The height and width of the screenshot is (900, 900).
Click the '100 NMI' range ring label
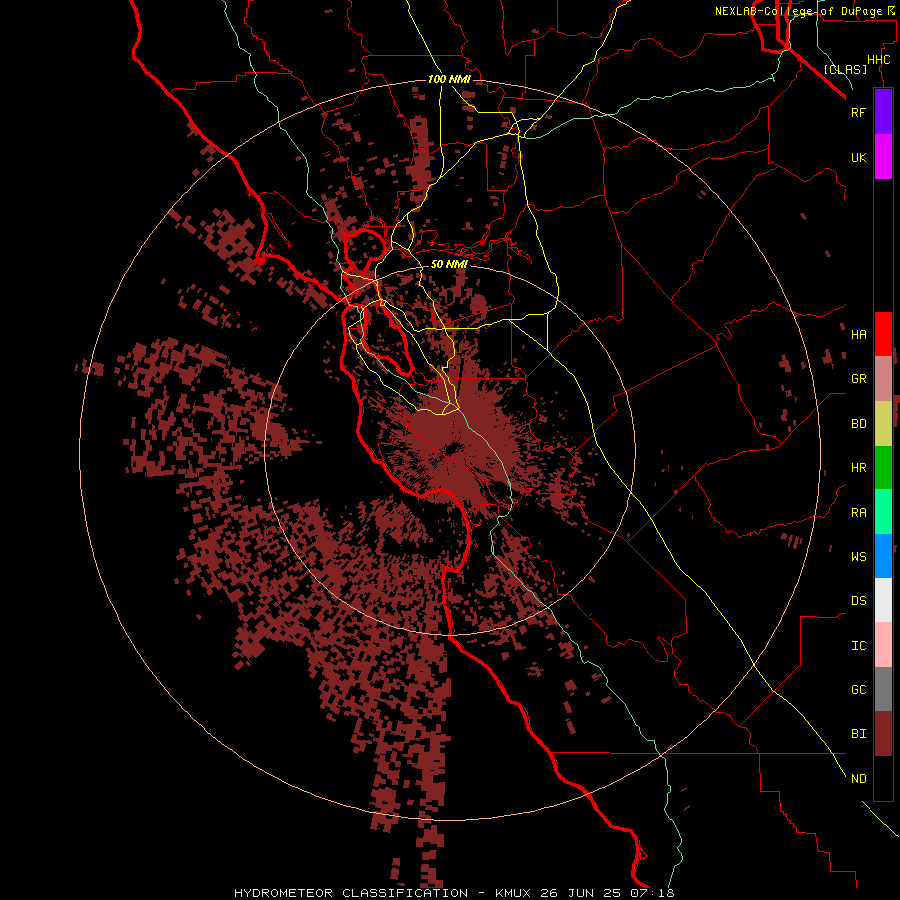pyautogui.click(x=449, y=79)
